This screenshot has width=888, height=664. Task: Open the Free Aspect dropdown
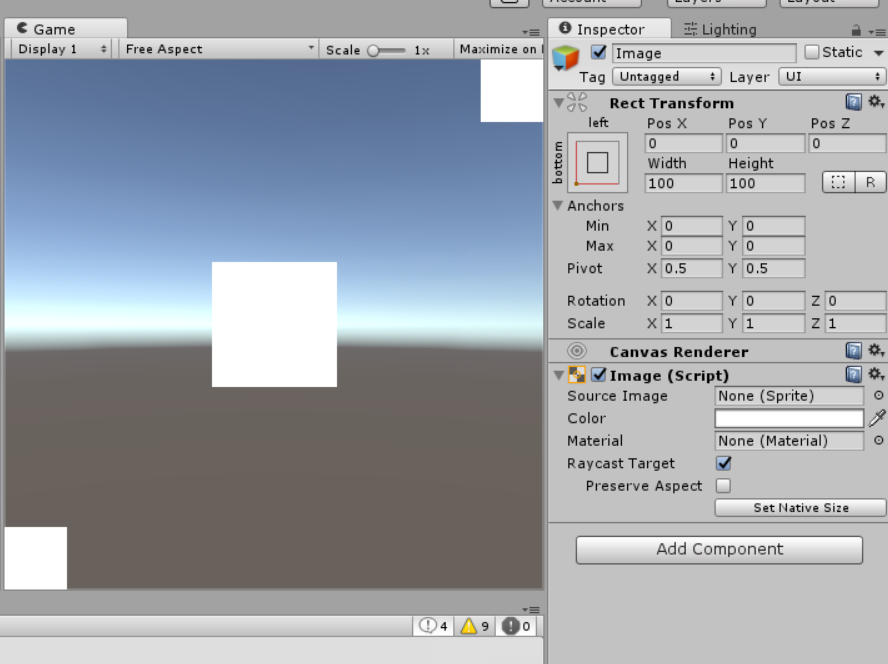[219, 49]
